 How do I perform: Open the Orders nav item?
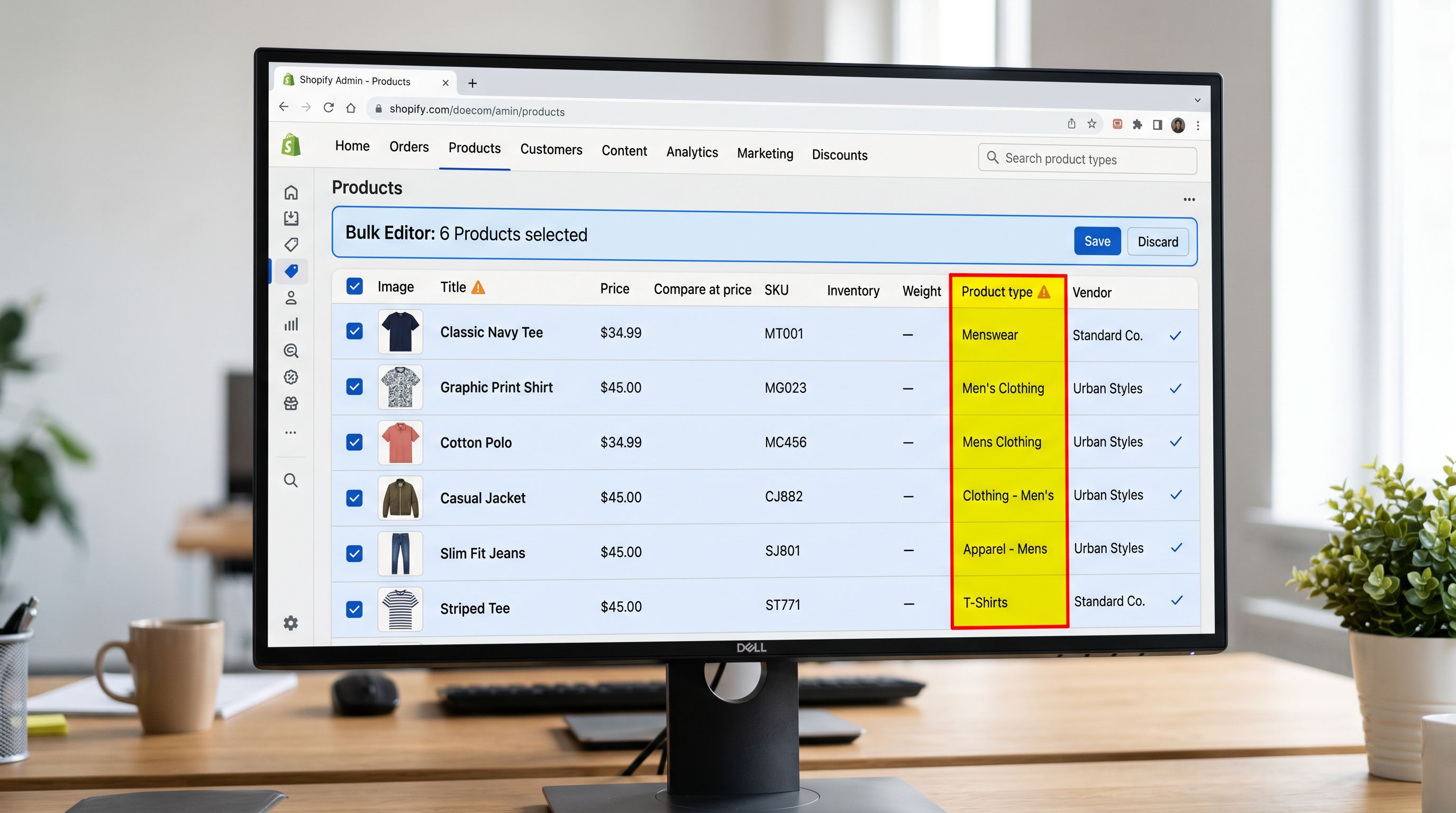point(409,147)
